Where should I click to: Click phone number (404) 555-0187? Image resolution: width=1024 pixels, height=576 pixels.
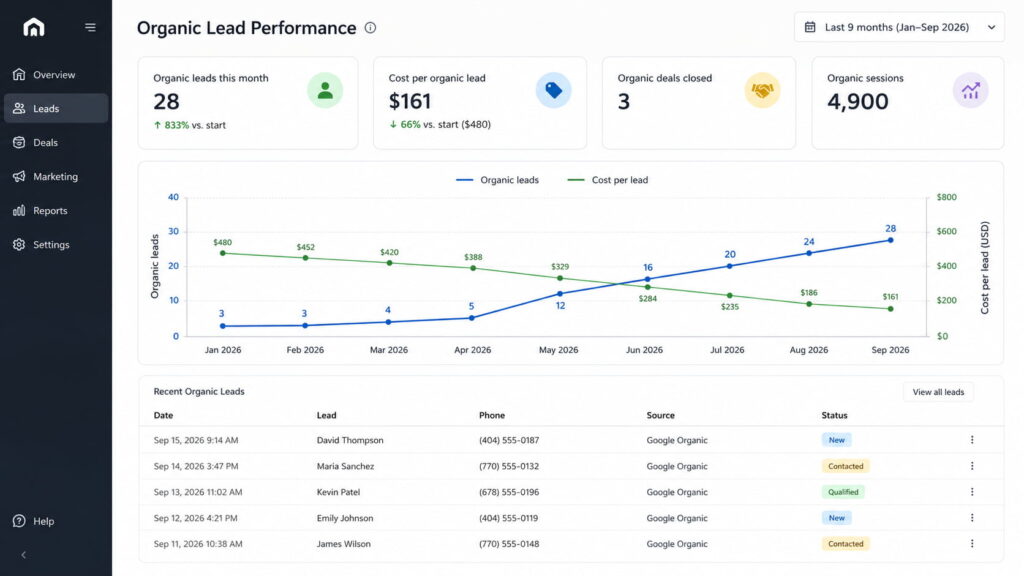[509, 440]
